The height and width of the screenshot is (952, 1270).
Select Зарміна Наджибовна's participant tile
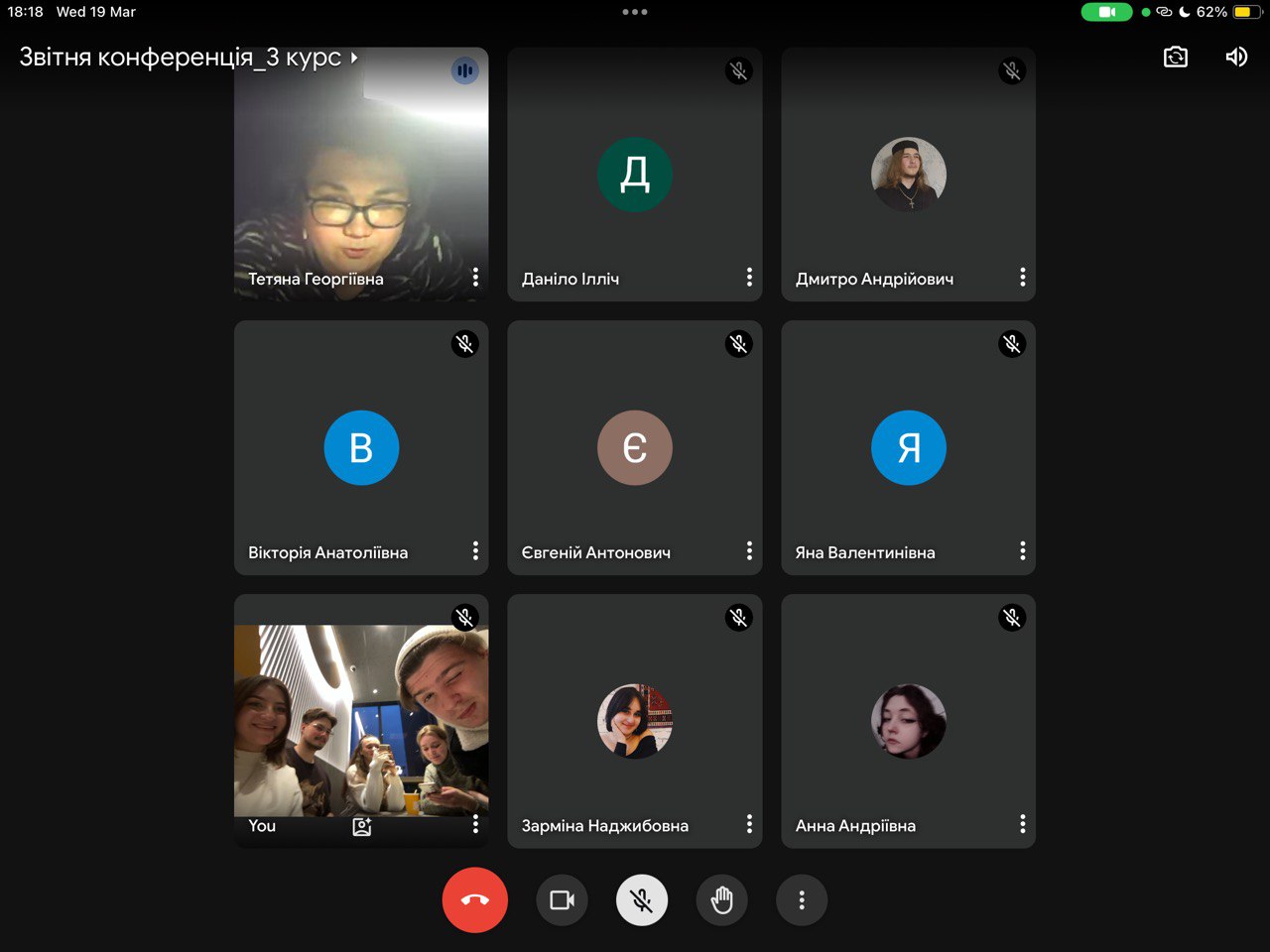[x=635, y=721]
